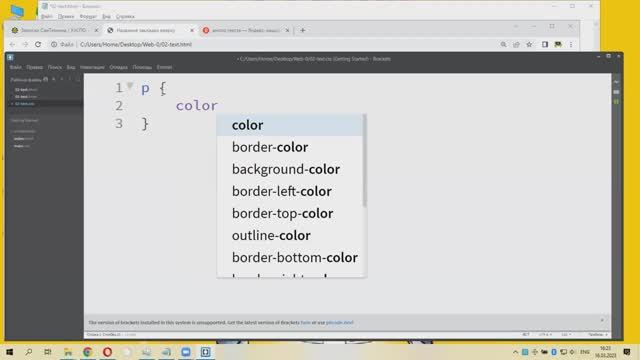This screenshot has width=640, height=360.
Task: Open Chrome side panel icon
Action: [x=545, y=44]
